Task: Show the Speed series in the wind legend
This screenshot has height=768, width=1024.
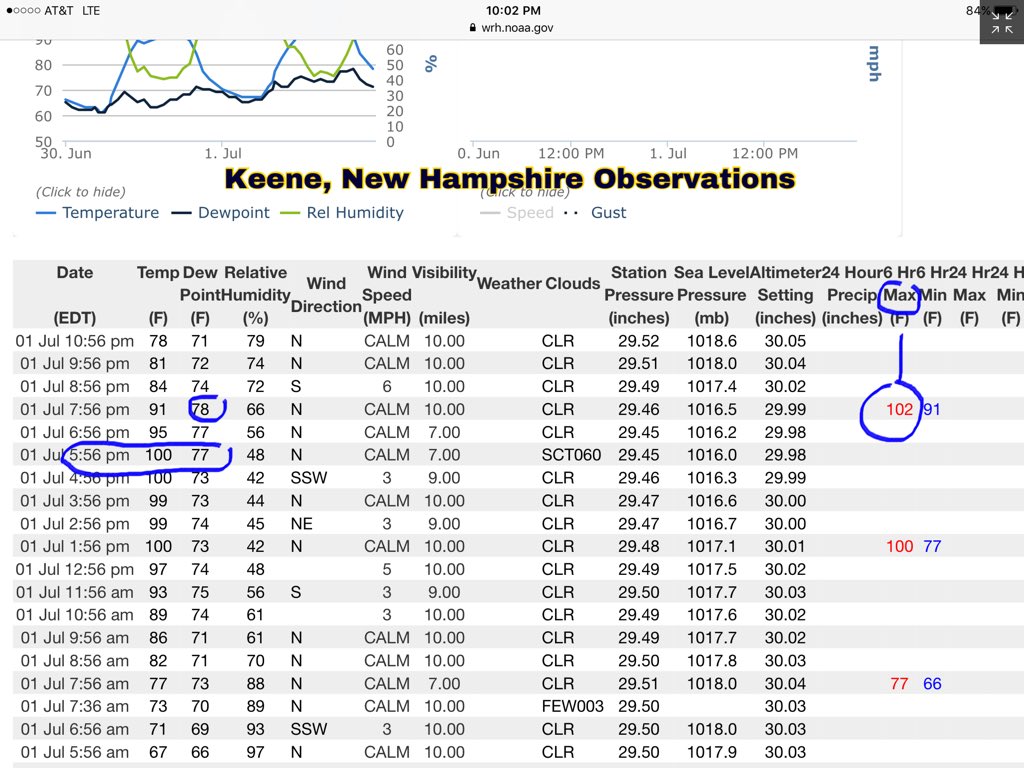Action: coord(517,213)
